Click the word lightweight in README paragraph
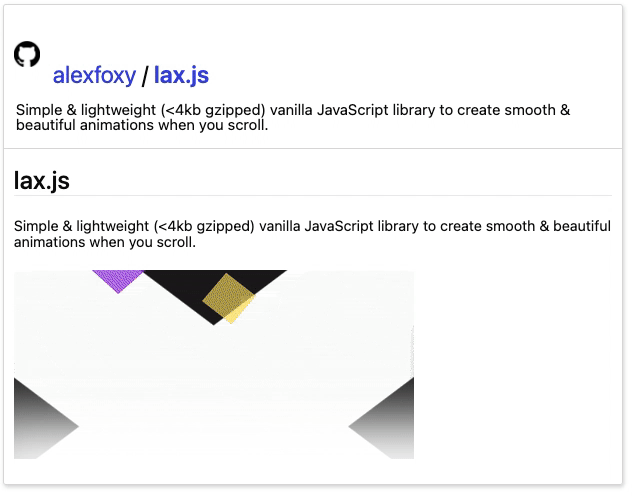Screen dimensions: 632x496 112,226
